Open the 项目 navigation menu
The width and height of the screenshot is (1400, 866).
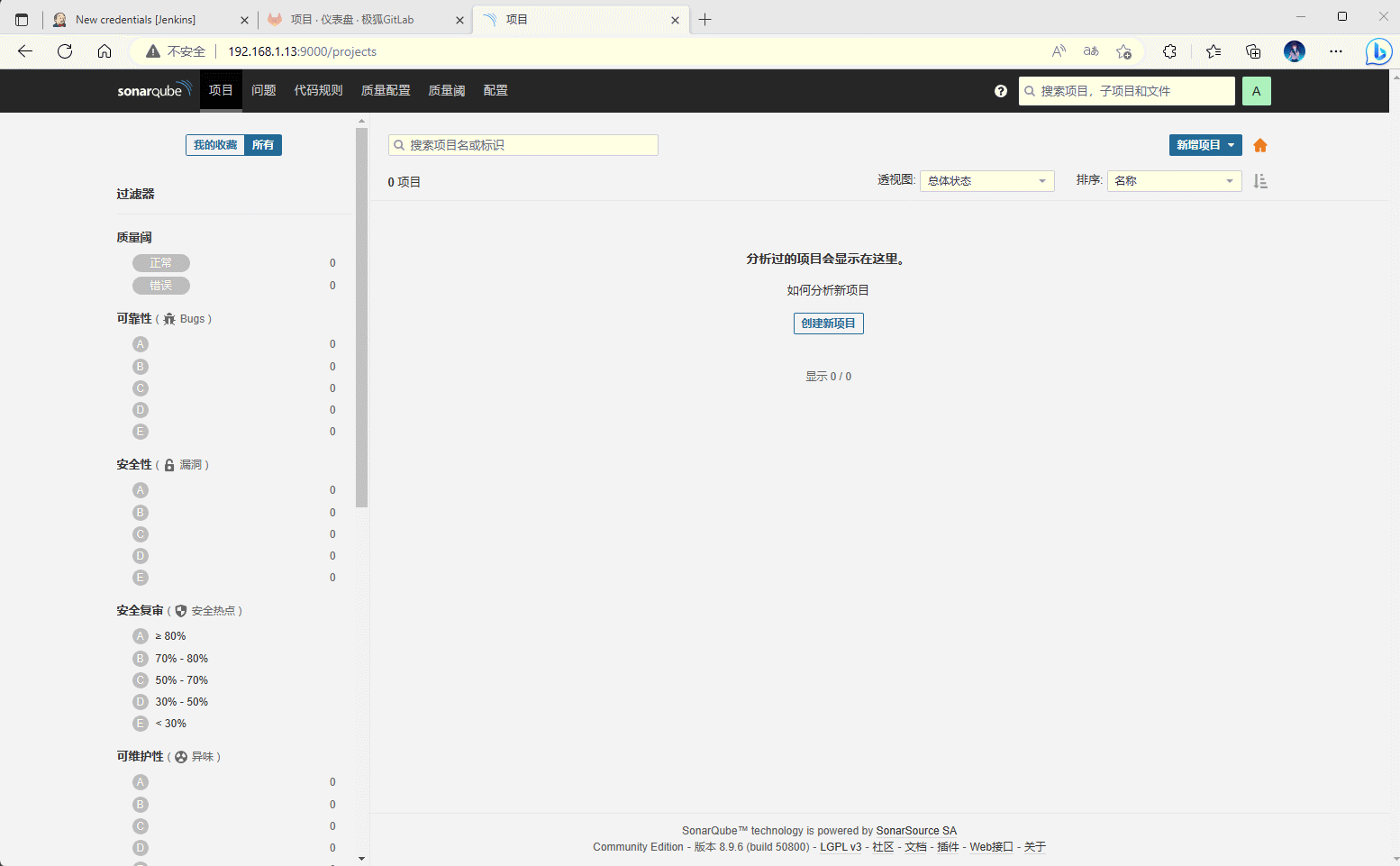click(x=221, y=90)
